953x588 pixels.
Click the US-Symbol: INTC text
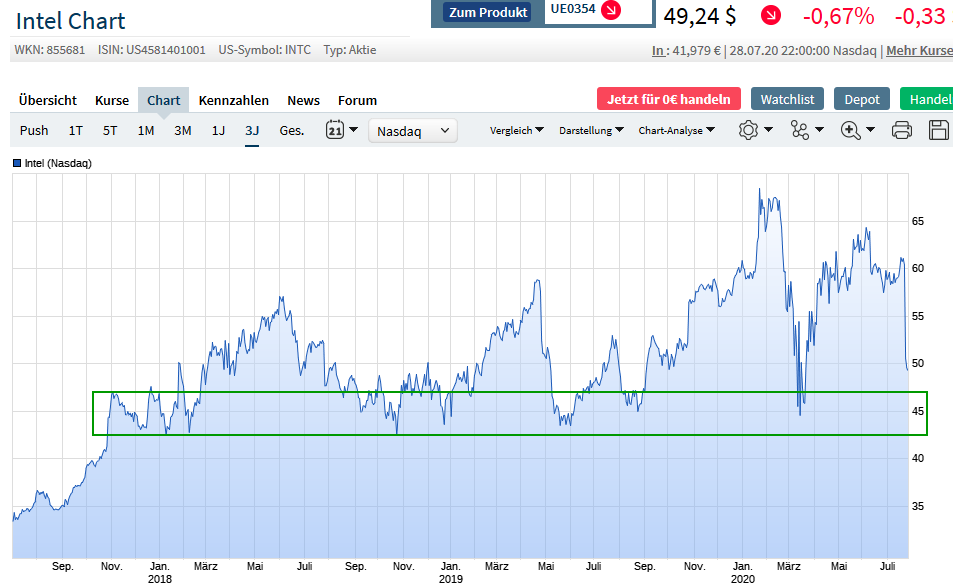pos(264,50)
